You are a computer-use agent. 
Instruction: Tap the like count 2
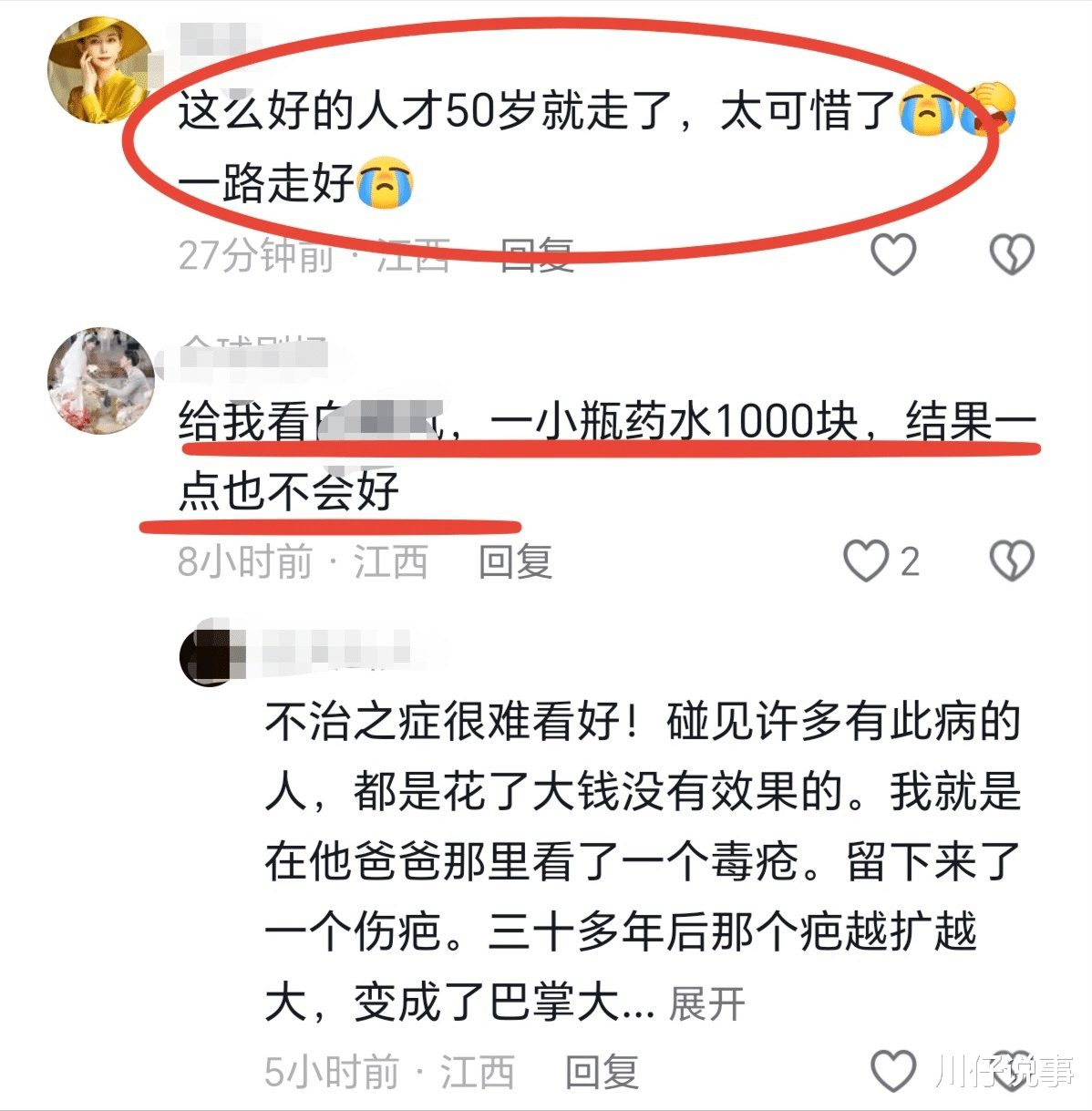point(910,561)
